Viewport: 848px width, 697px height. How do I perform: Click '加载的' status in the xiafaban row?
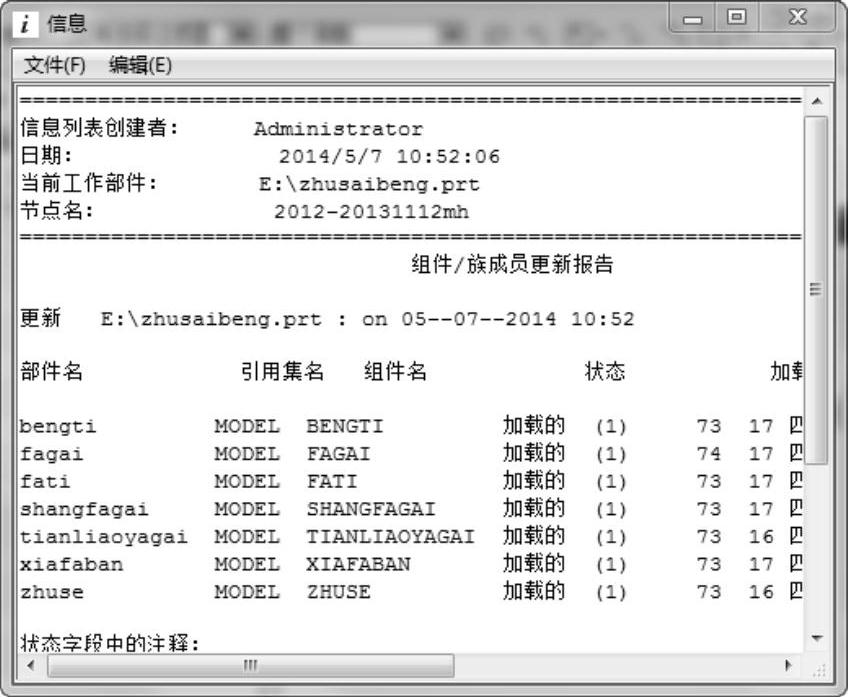pos(534,563)
